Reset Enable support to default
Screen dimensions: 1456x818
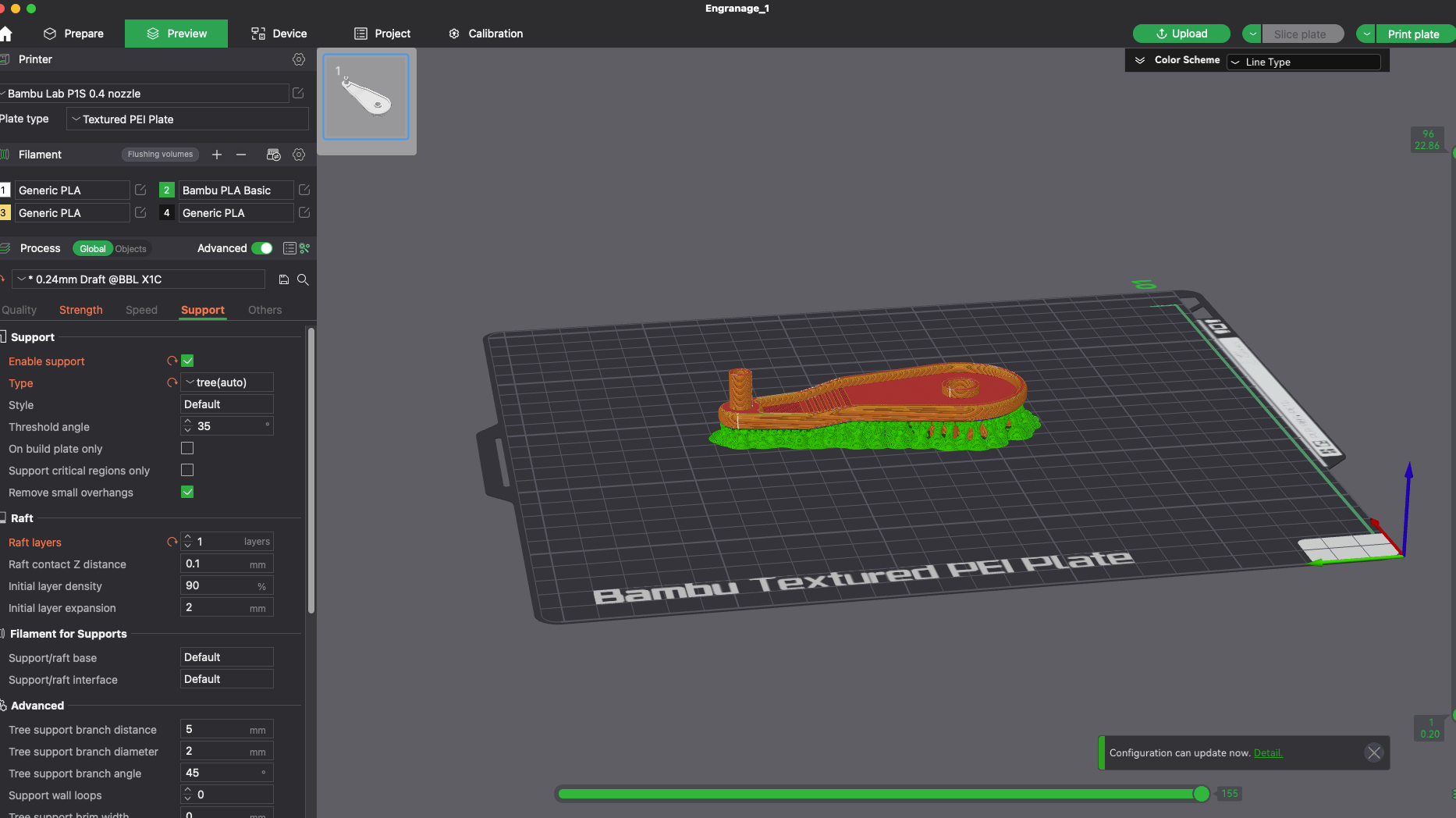click(x=172, y=361)
